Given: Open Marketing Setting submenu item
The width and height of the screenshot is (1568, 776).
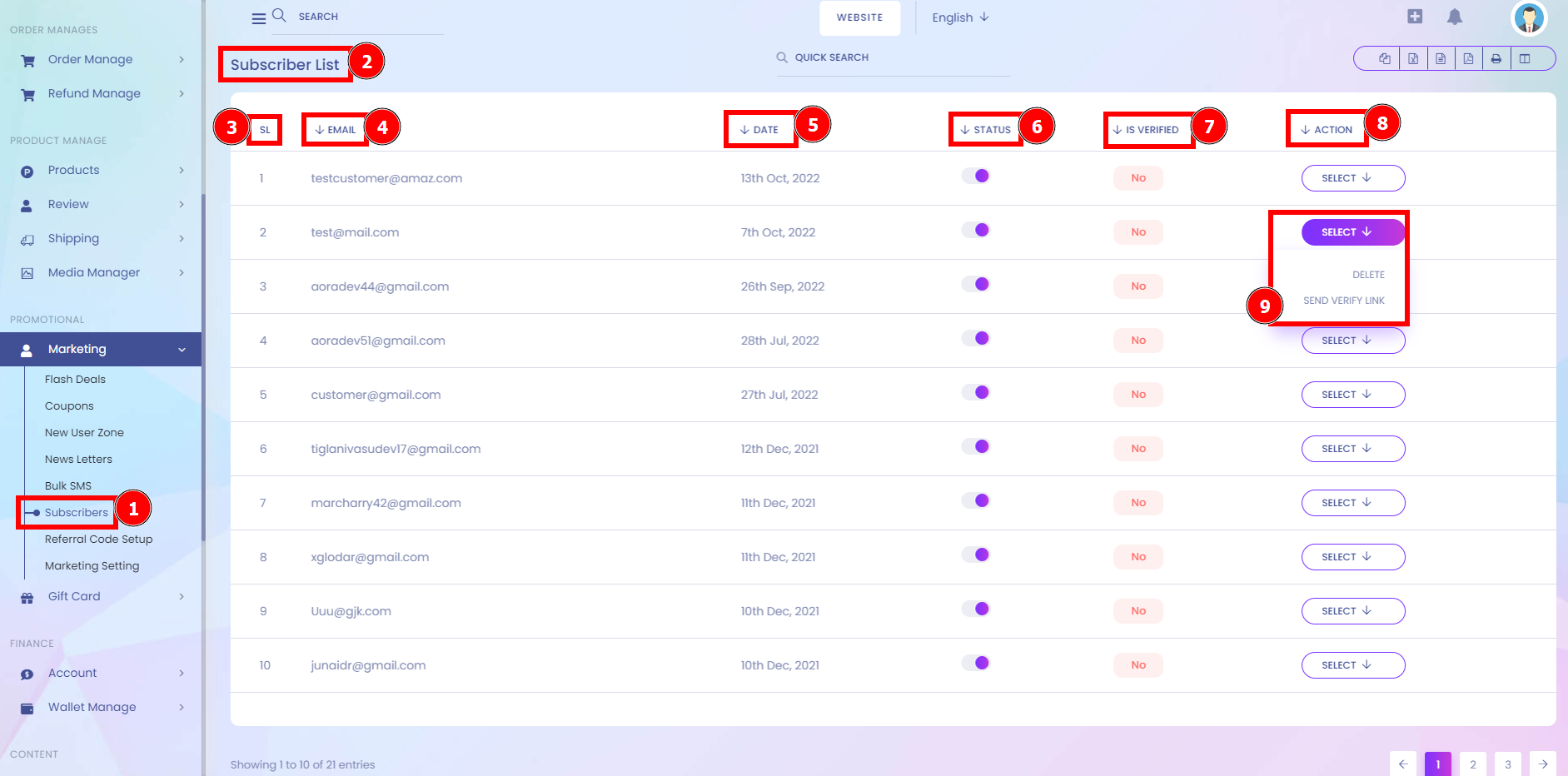Looking at the screenshot, I should point(92,566).
